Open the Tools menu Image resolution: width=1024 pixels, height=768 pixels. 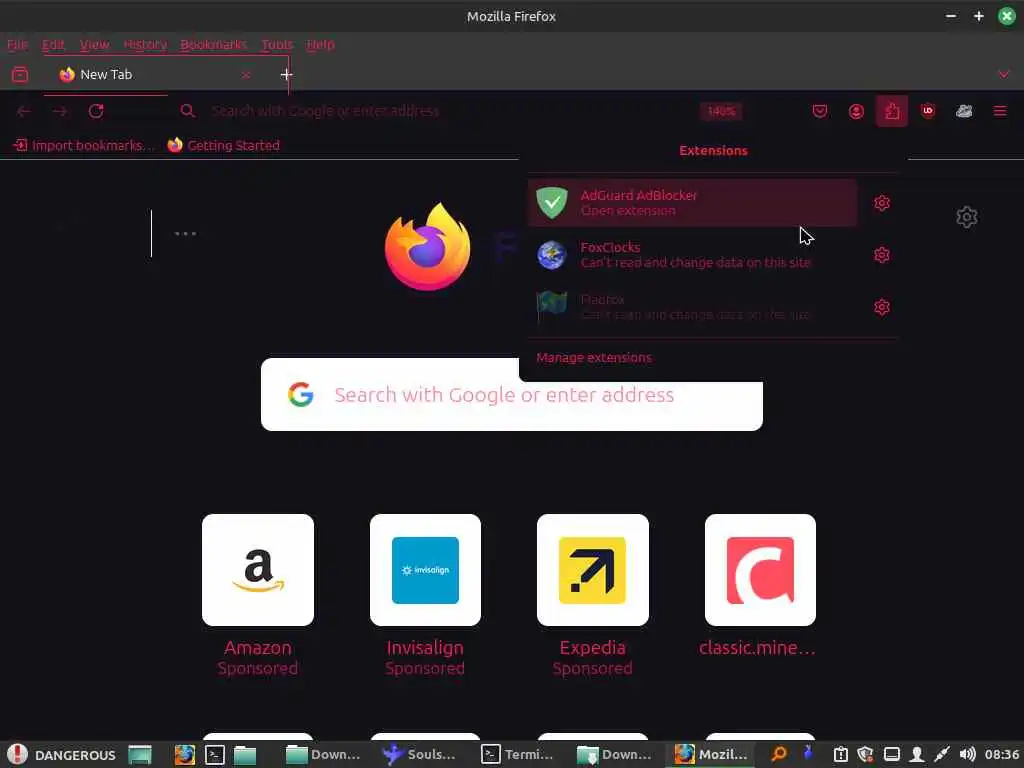pyautogui.click(x=277, y=44)
